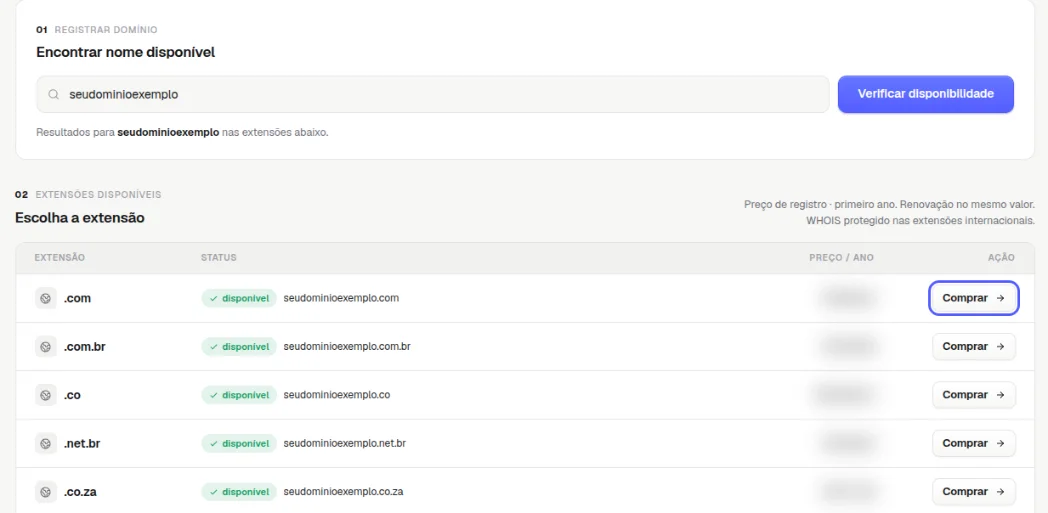The image size is (1048, 513).
Task: Click the .co.za extension label
Action: (x=82, y=492)
